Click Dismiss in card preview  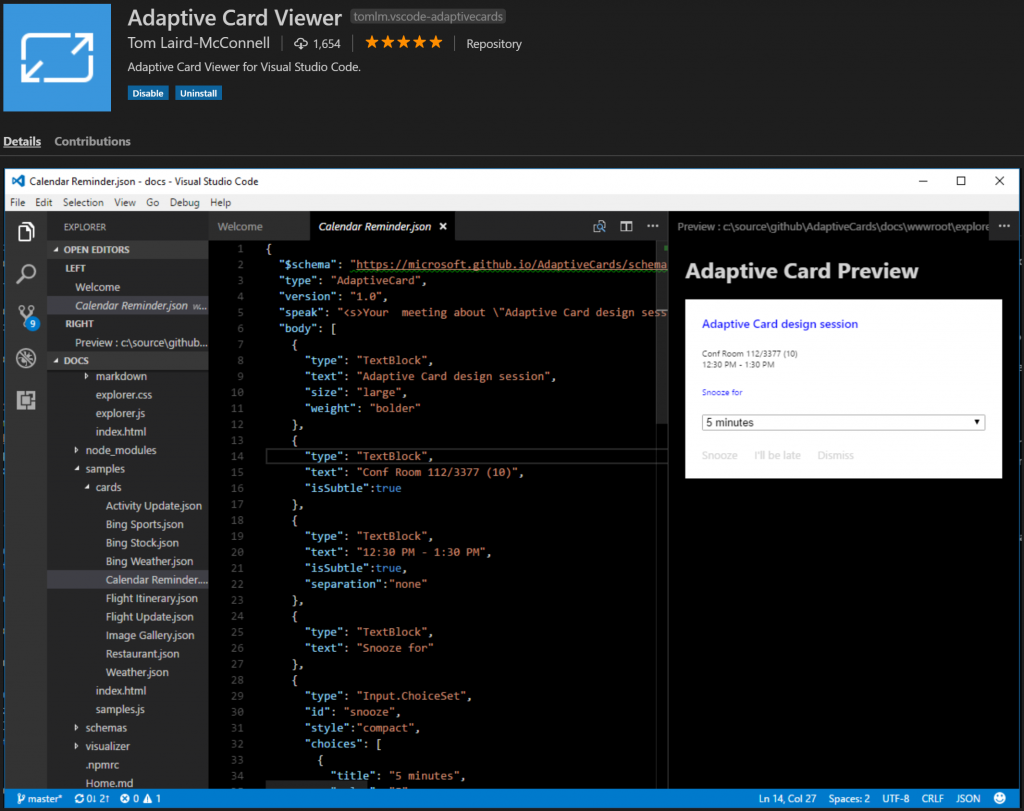(x=835, y=455)
